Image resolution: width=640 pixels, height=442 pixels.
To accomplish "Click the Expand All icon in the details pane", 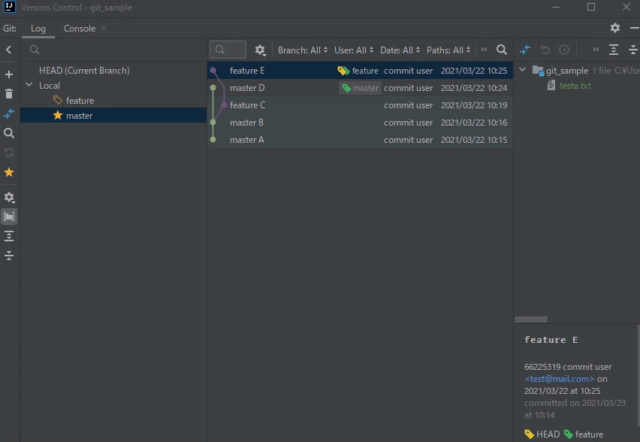I will (x=613, y=50).
